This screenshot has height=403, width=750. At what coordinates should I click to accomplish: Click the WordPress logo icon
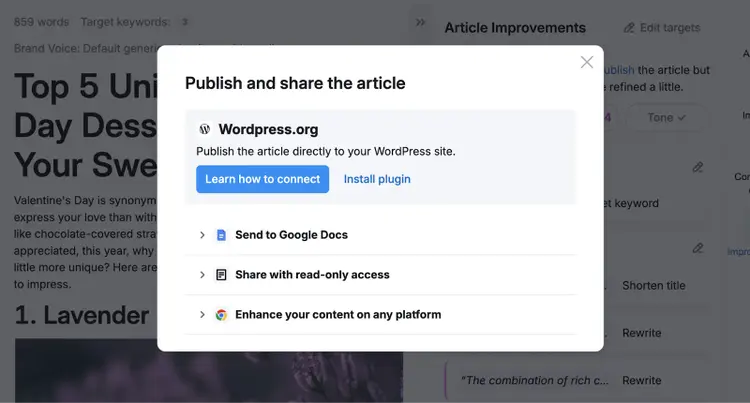[205, 129]
